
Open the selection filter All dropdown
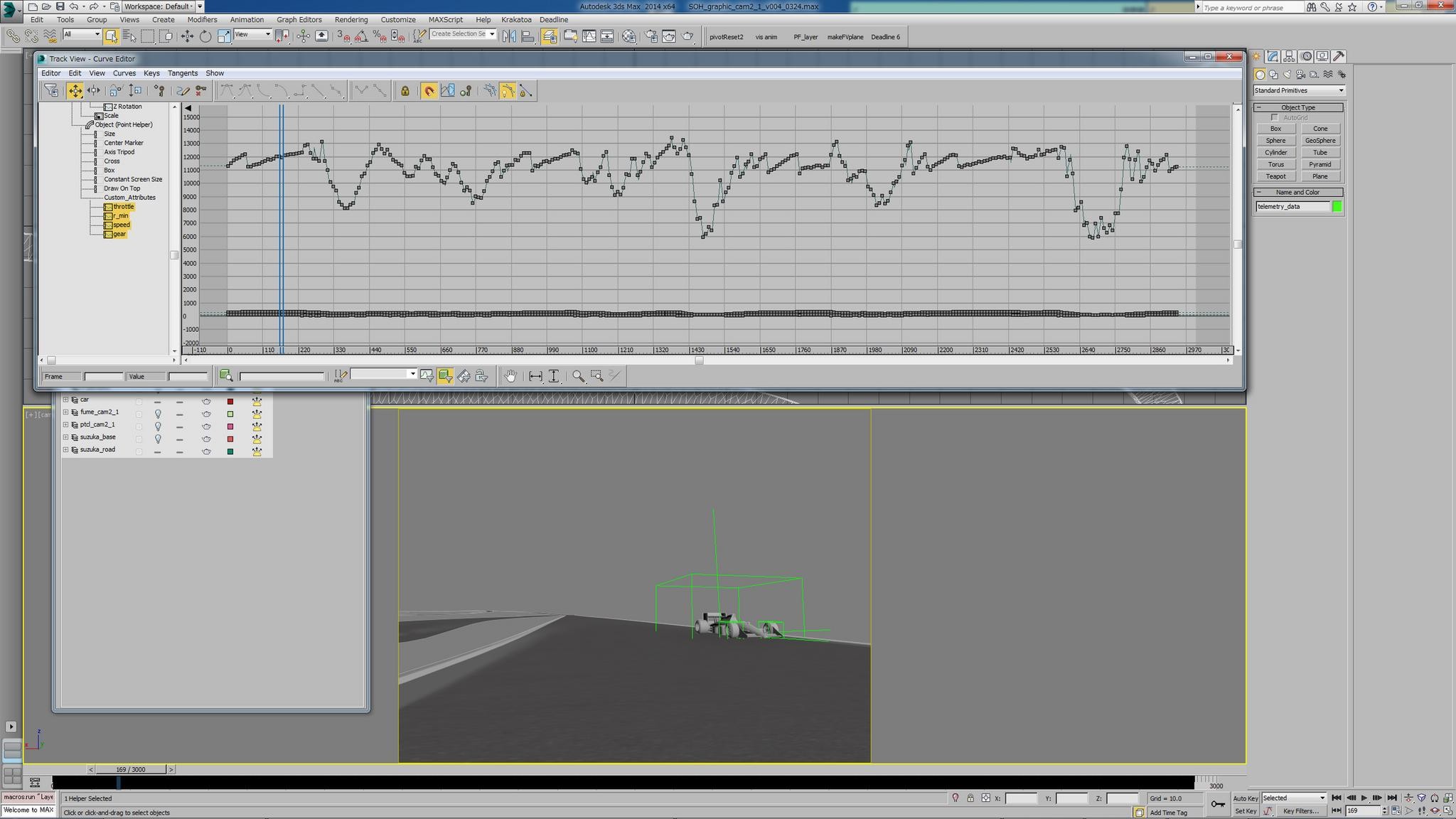pos(82,34)
